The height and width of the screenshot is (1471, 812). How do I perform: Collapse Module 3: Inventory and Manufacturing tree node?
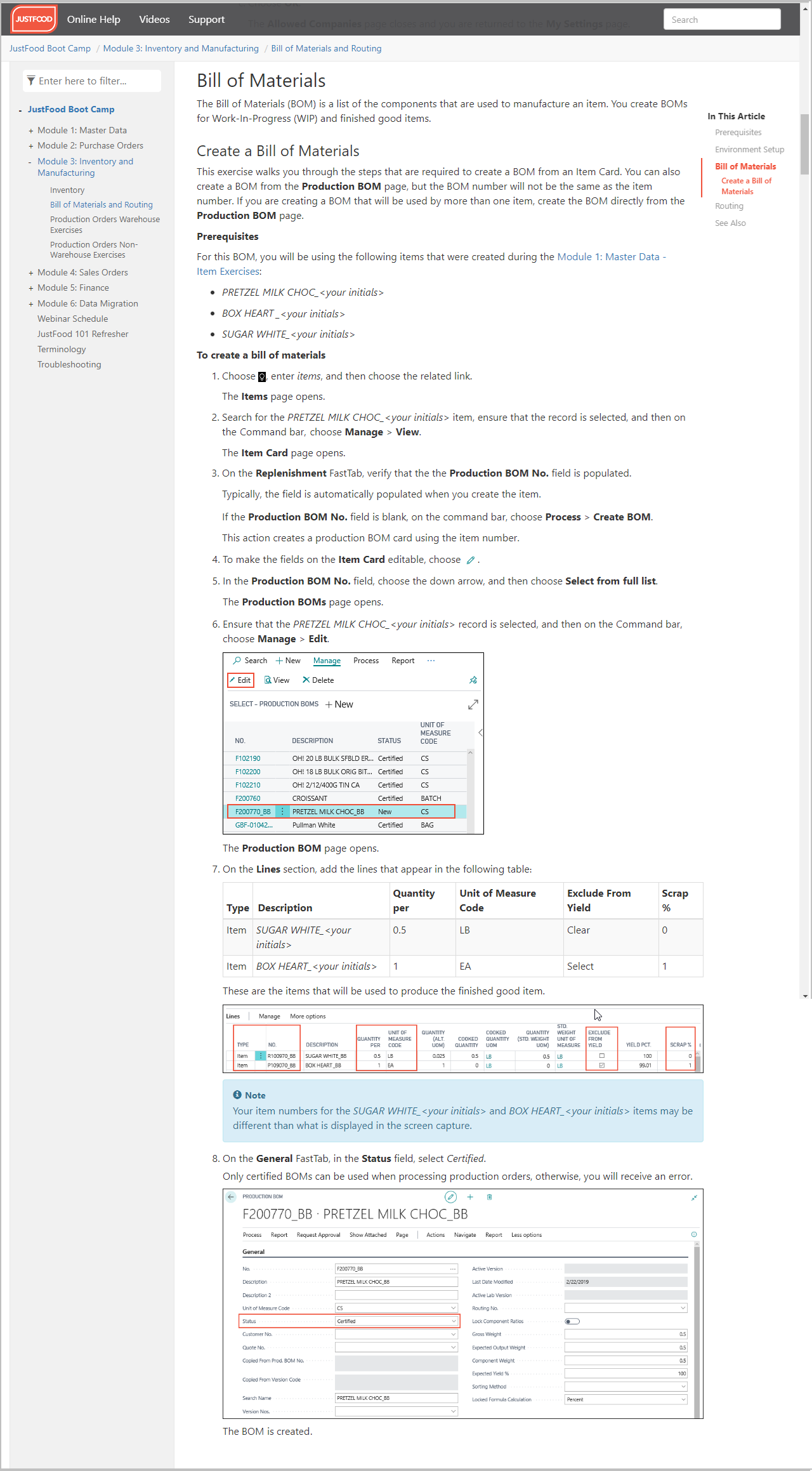30,162
